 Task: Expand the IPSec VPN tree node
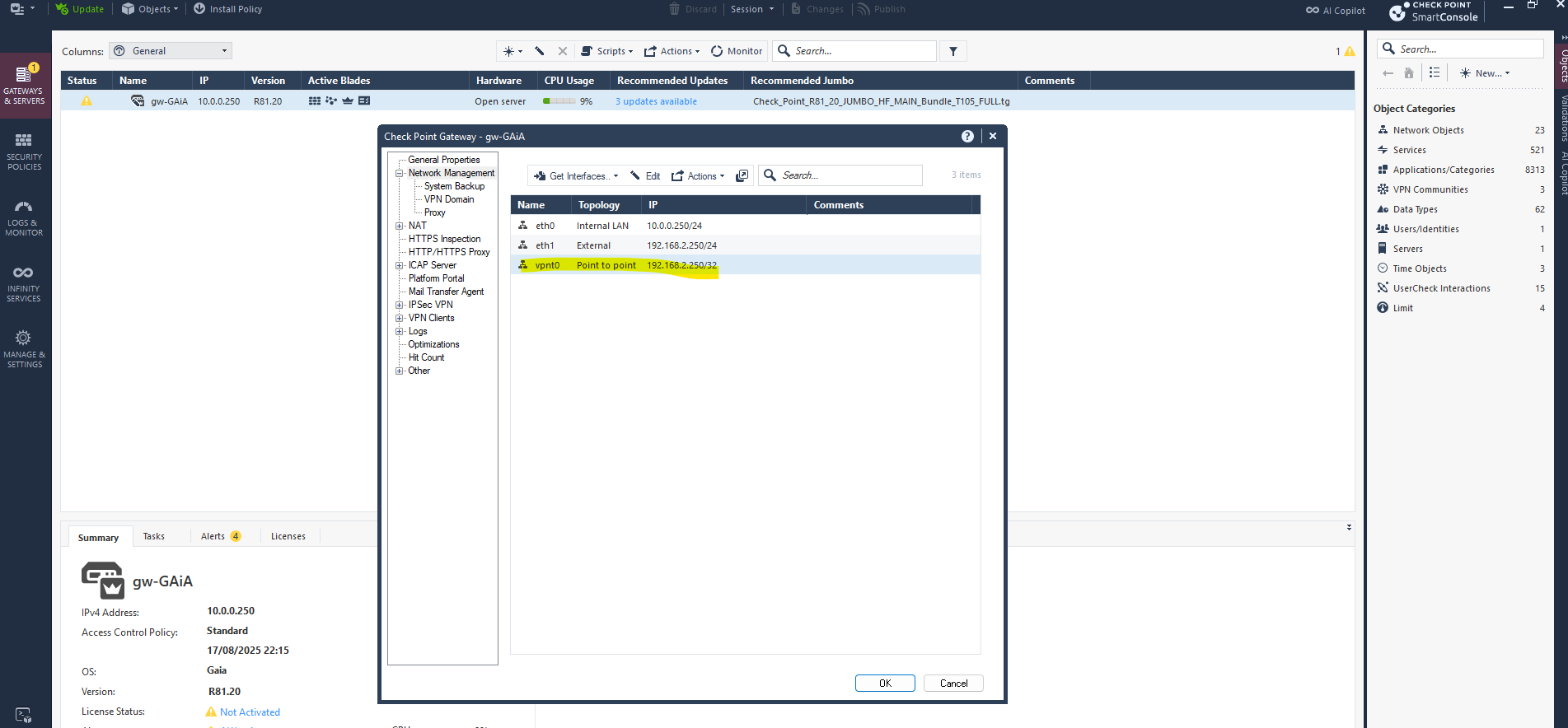(x=400, y=305)
